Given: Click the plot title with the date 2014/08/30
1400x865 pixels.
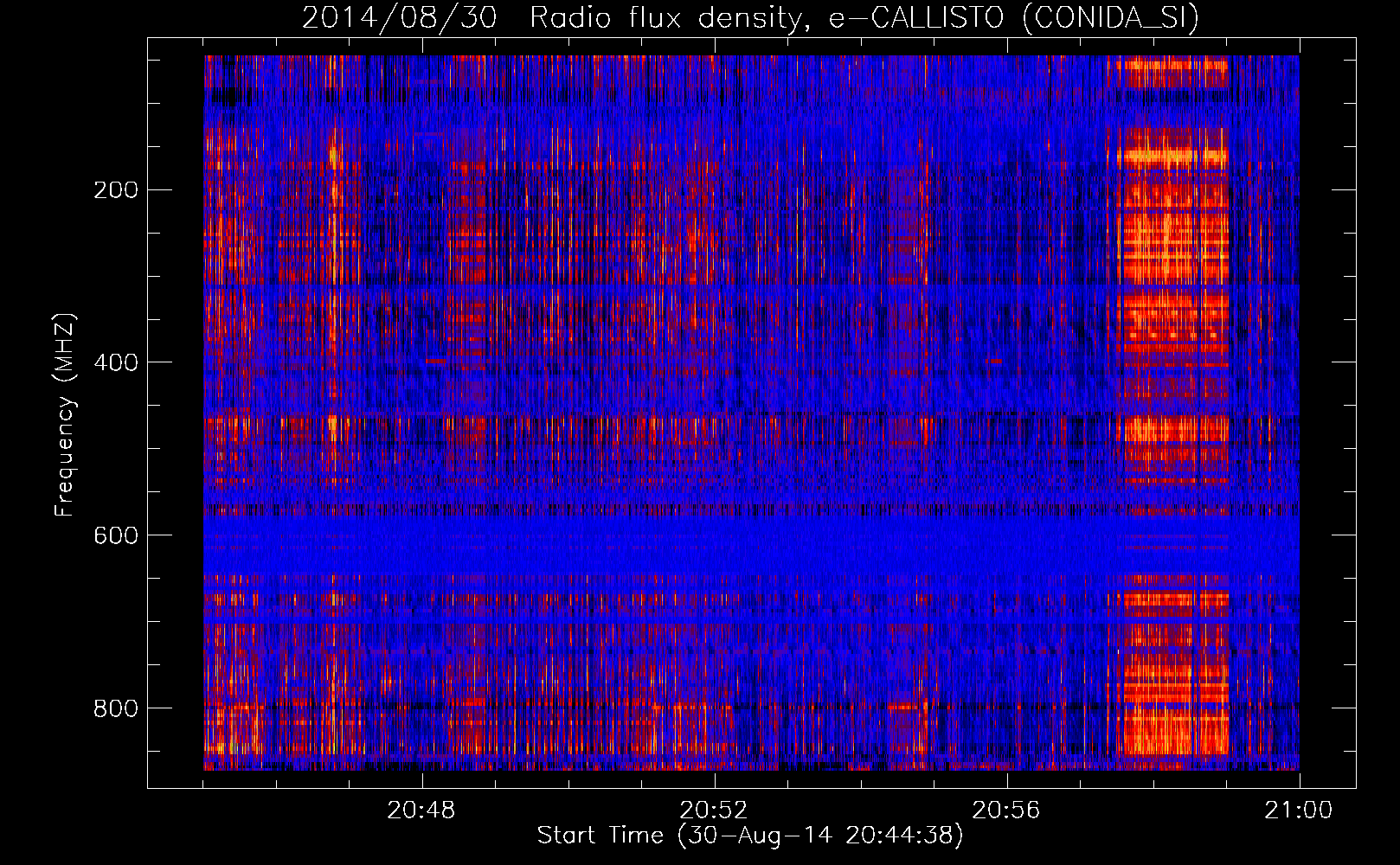Looking at the screenshot, I should pyautogui.click(x=750, y=17).
